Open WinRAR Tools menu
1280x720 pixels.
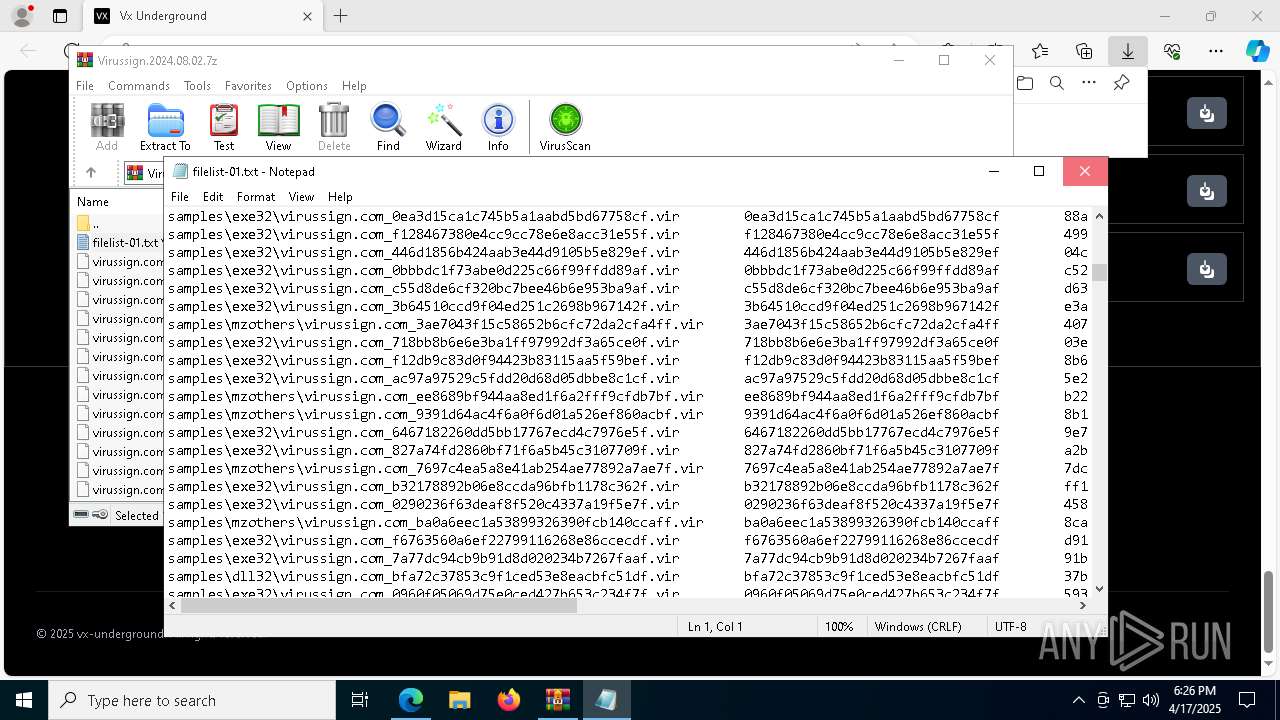point(197,86)
